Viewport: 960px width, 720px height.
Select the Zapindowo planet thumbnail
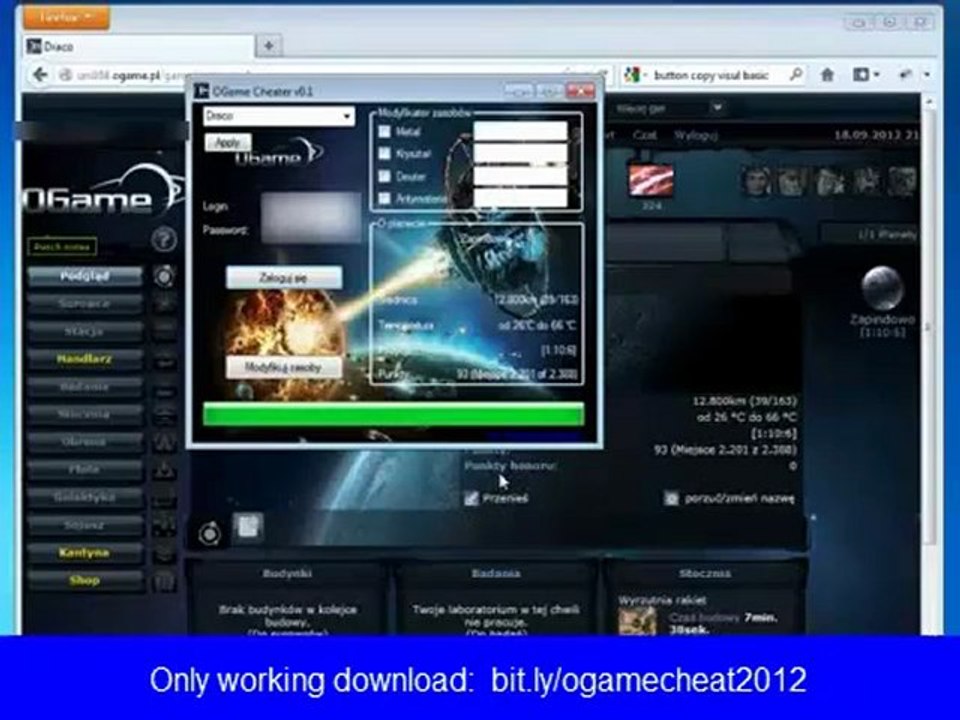coord(882,288)
